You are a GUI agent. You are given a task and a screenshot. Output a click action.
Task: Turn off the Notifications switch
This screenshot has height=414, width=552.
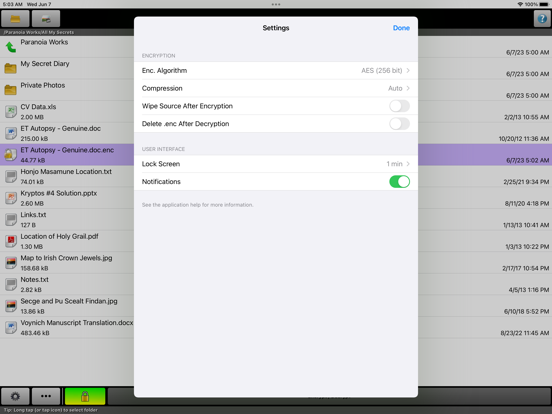[399, 182]
